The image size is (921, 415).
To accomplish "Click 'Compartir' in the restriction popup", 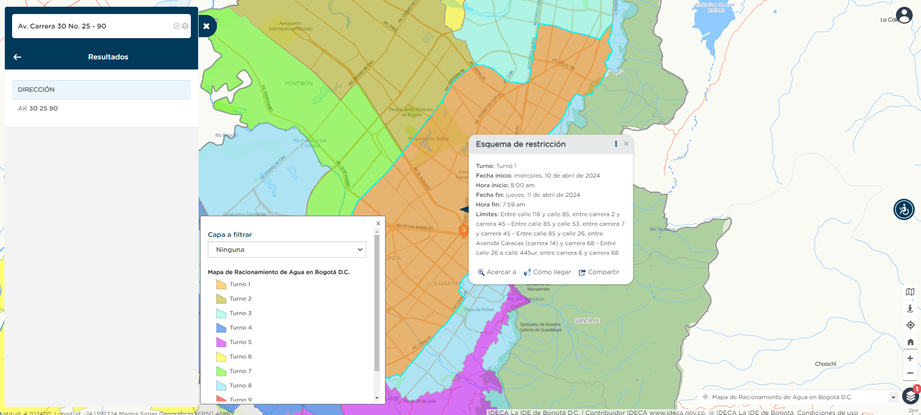I will pyautogui.click(x=599, y=272).
